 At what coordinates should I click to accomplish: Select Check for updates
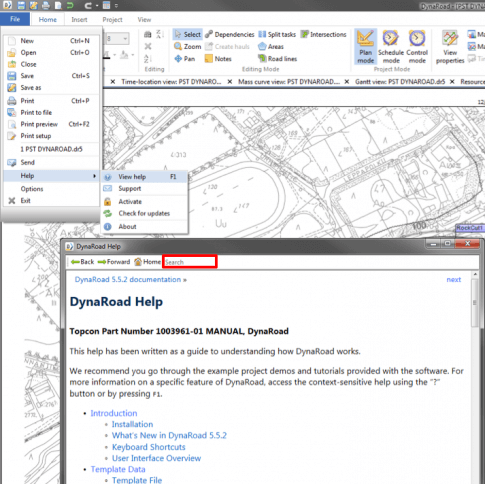click(144, 213)
